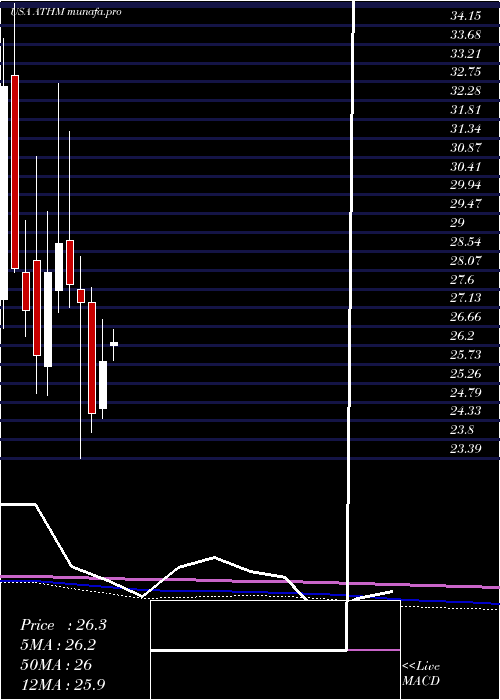Click the 32.75 price axis label
Screen dimensions: 500x700
pyautogui.click(x=466, y=72)
